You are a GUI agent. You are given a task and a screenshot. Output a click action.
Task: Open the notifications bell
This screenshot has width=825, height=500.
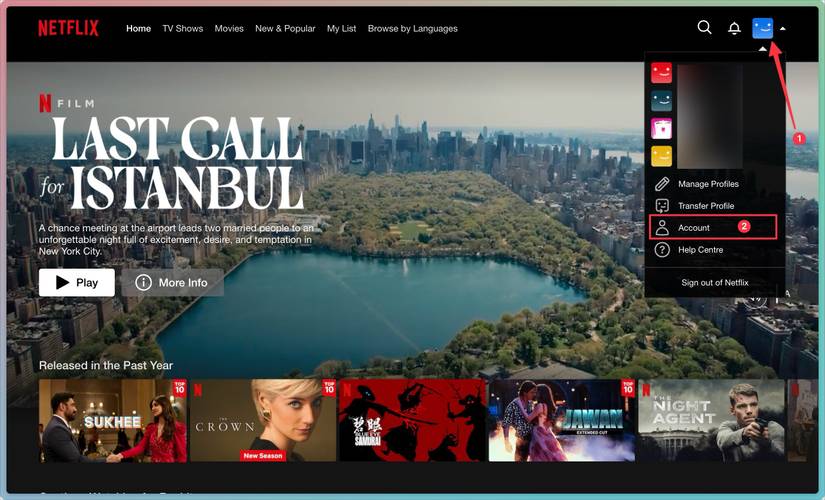point(734,29)
